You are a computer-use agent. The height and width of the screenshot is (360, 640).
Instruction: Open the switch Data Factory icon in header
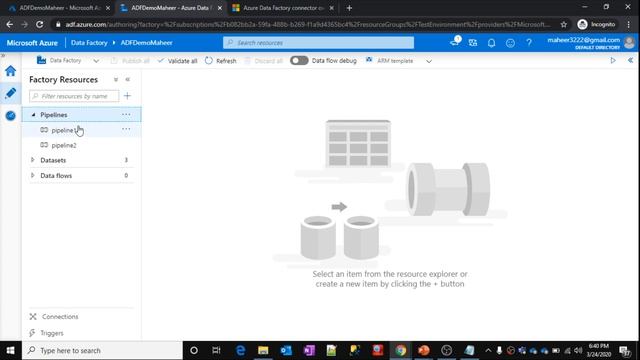[x=473, y=42]
